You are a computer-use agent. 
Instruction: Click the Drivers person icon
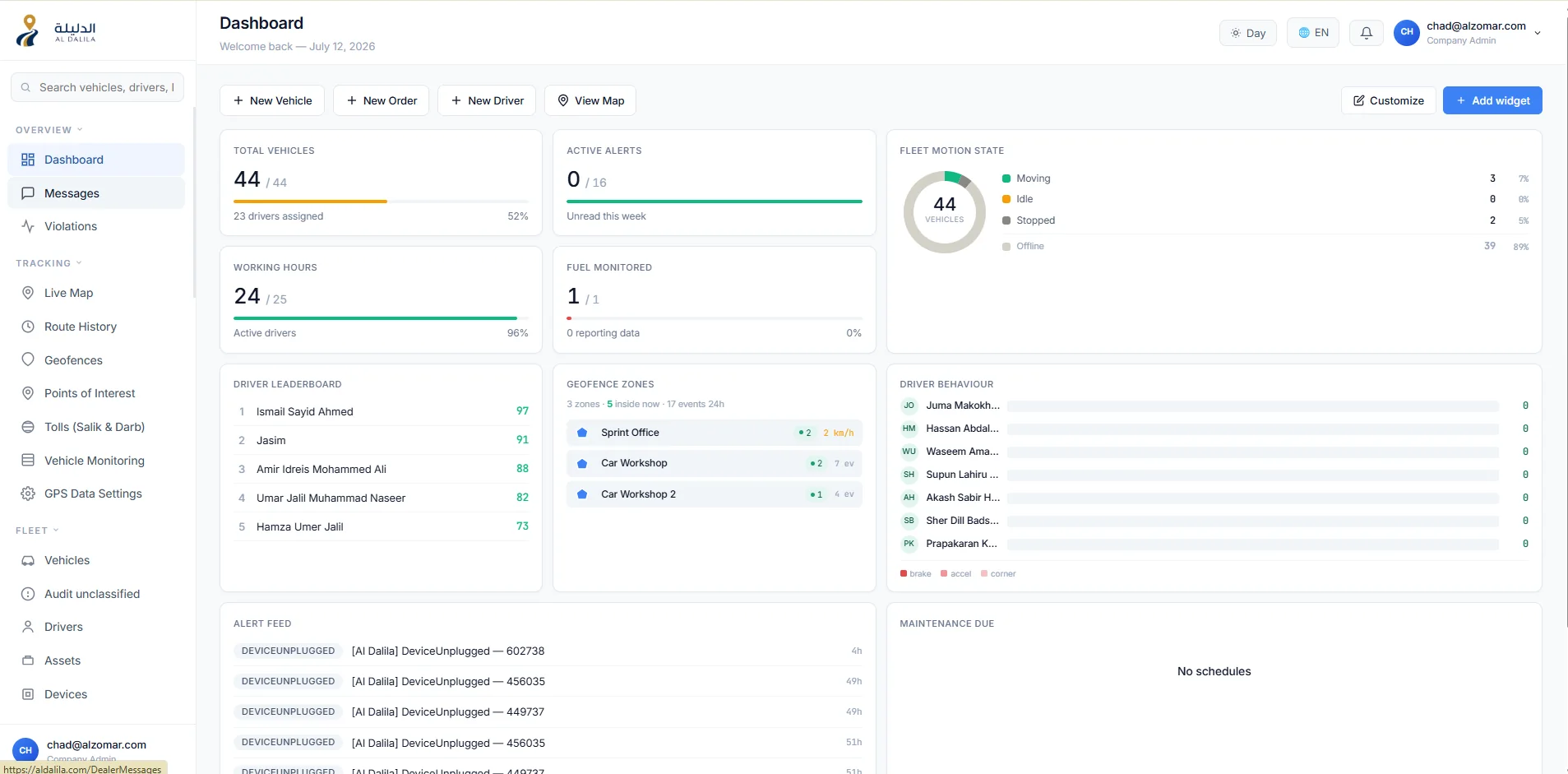tap(28, 627)
